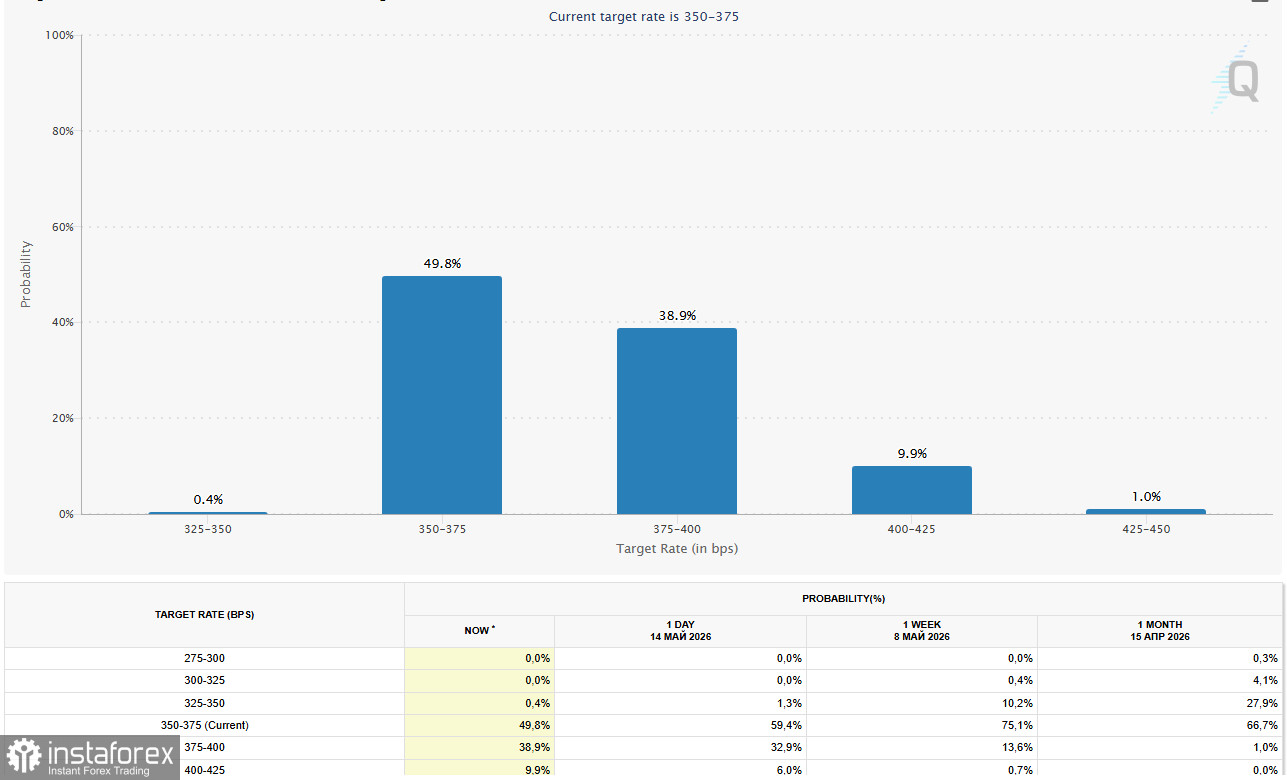Click the 375-400 probability bar
The width and height of the screenshot is (1287, 780).
[x=677, y=421]
